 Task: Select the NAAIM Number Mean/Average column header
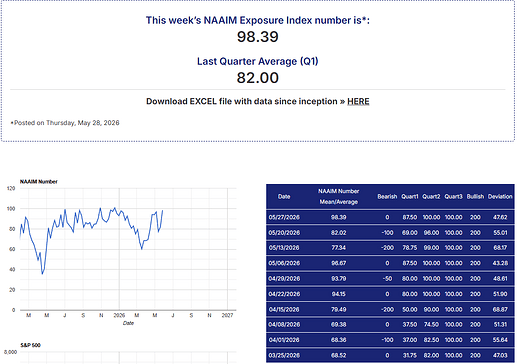coord(338,197)
